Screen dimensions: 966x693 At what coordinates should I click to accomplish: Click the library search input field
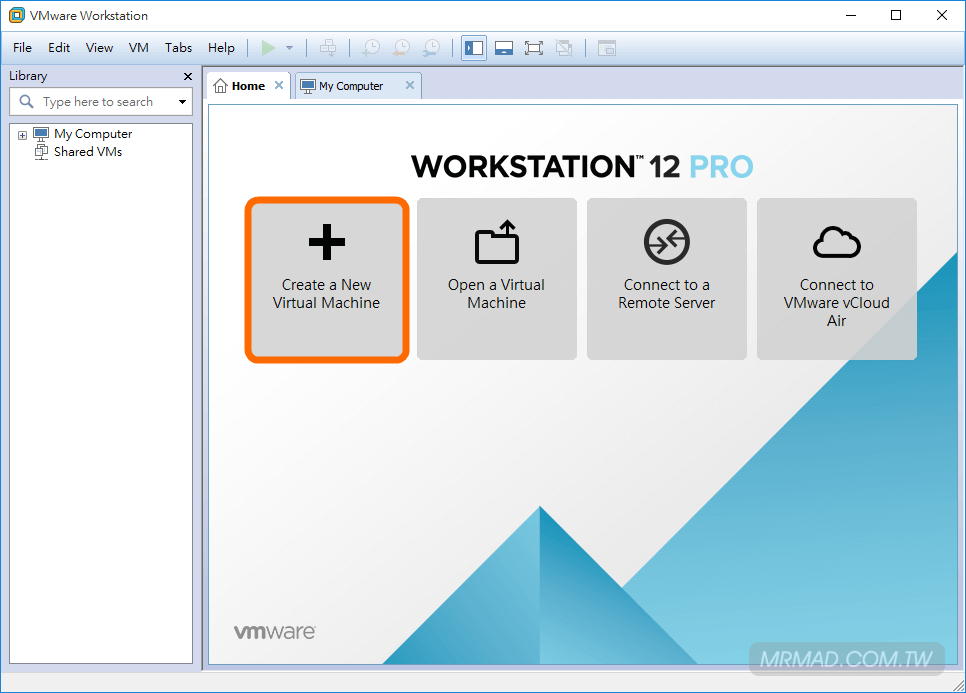point(100,102)
